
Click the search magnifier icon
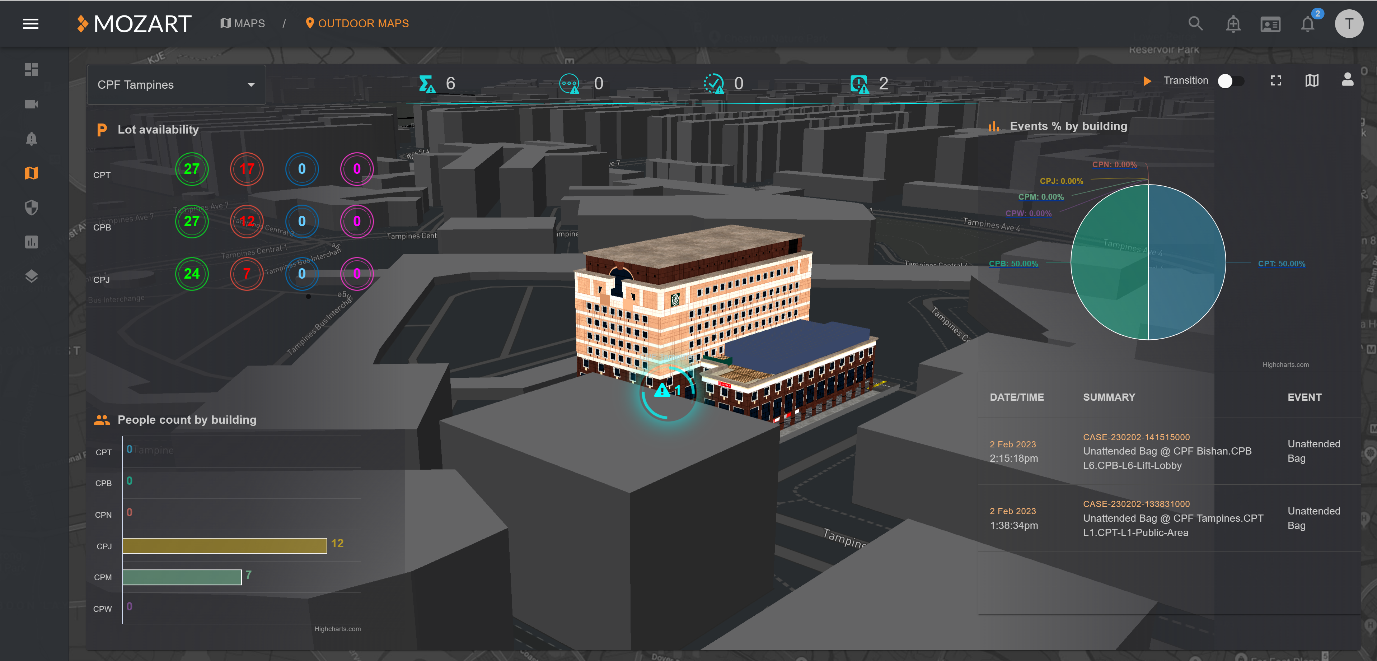[1196, 24]
